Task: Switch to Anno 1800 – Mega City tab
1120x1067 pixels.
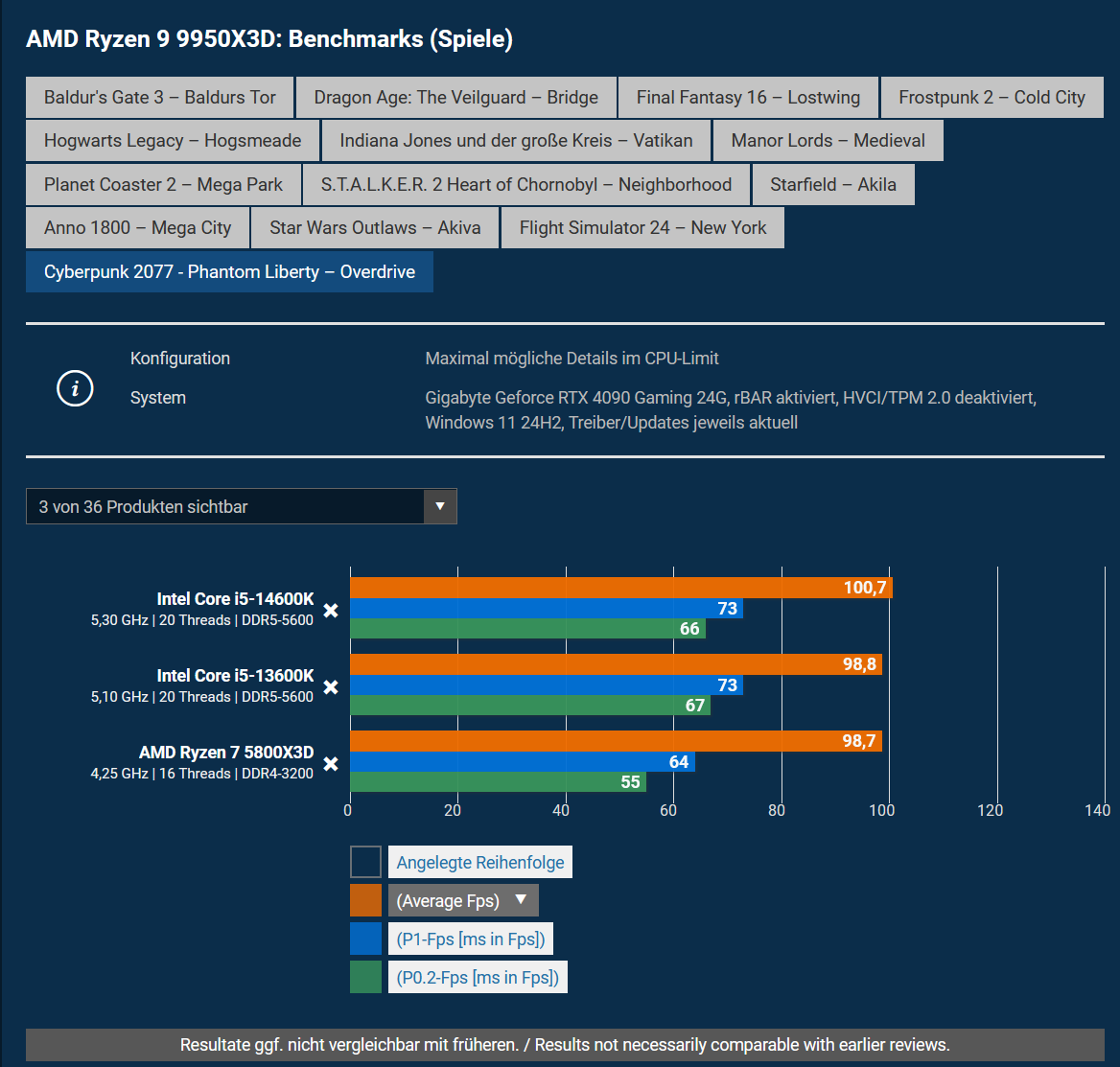Action: coord(138,228)
